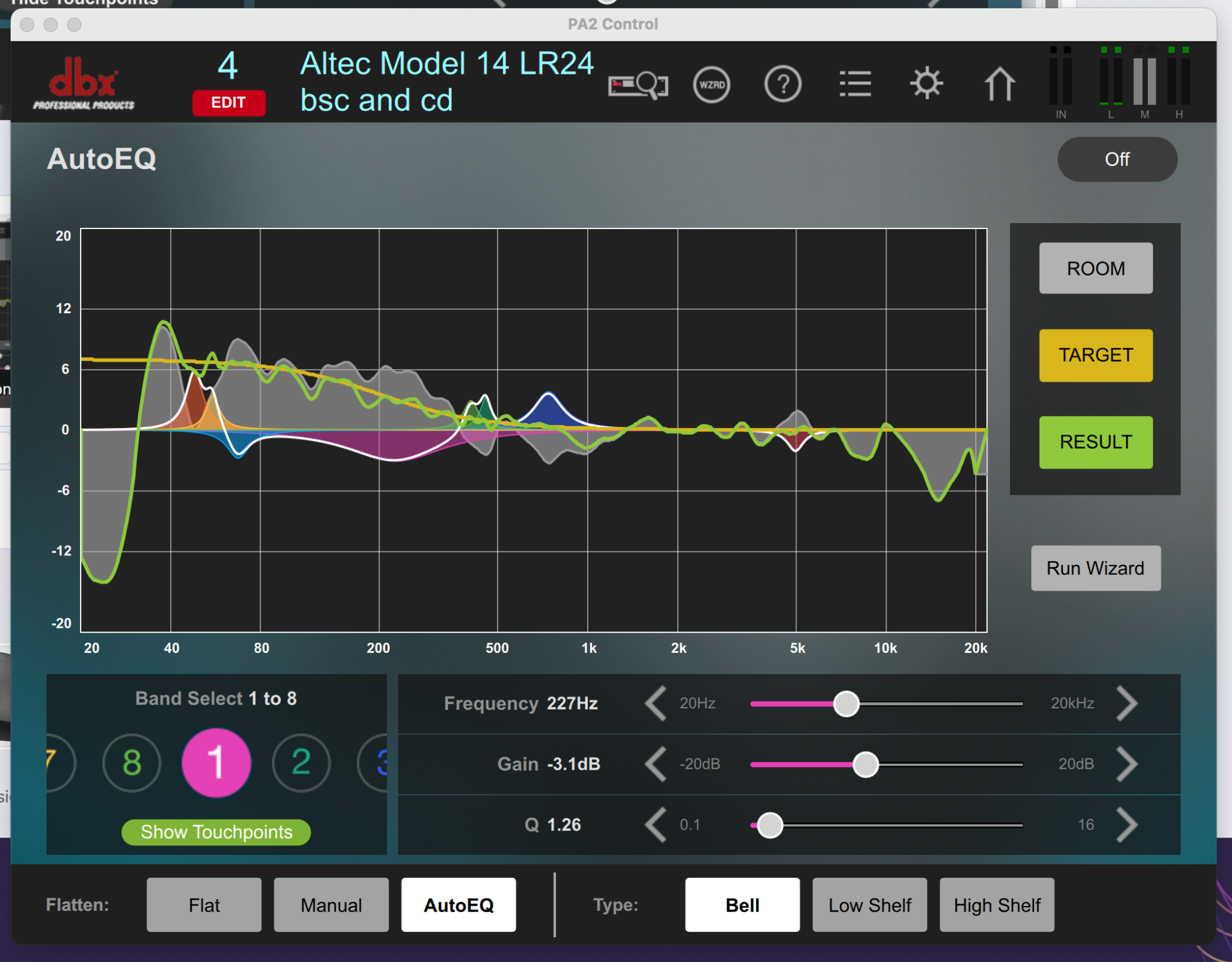
Task: Open the gear settings icon
Action: pos(926,84)
